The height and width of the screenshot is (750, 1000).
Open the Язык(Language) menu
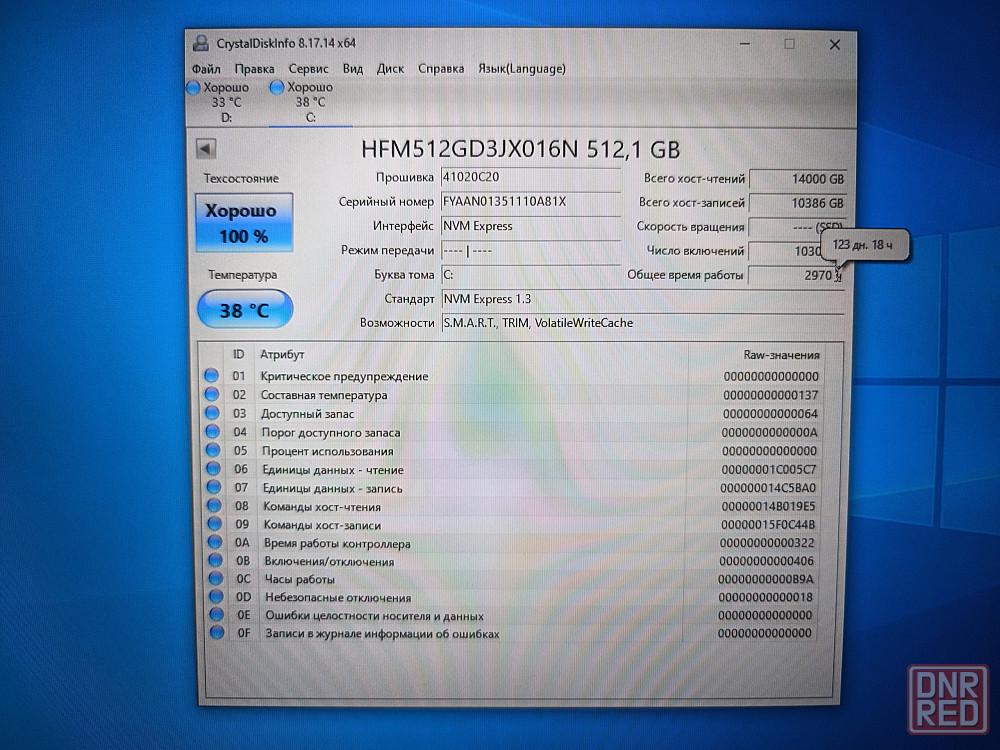click(522, 69)
